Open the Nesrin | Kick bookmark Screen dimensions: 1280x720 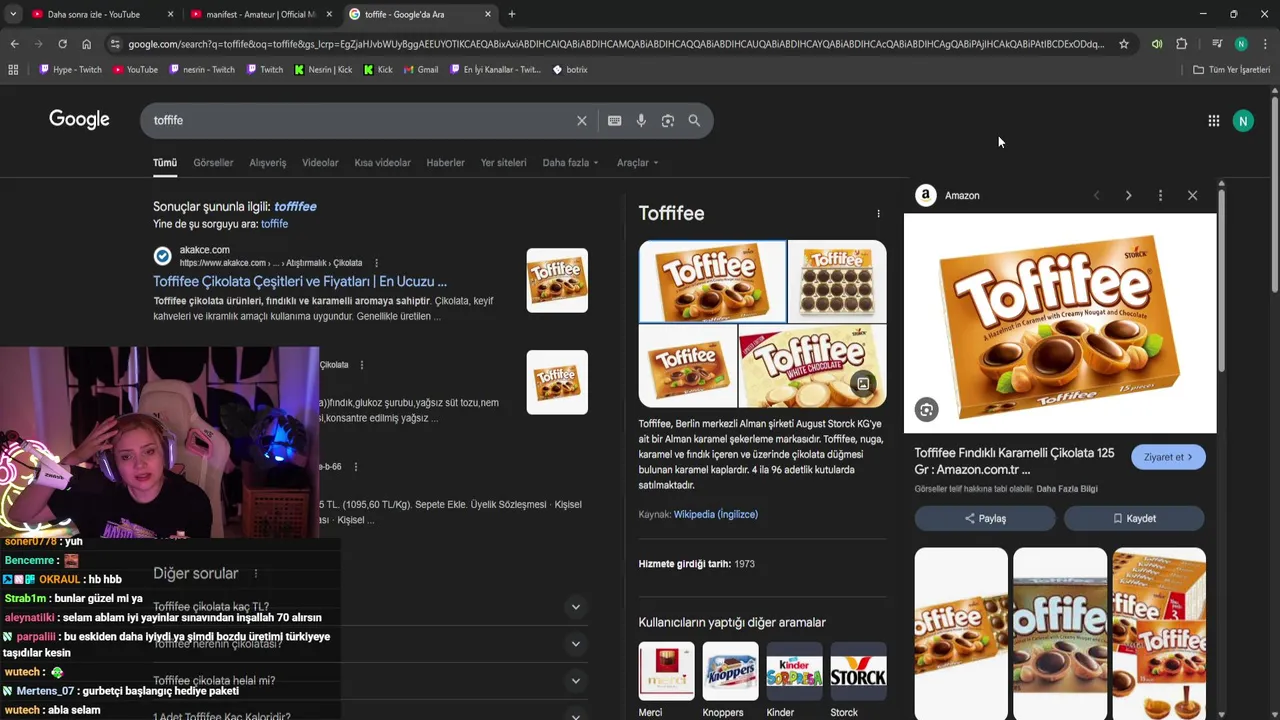click(x=323, y=70)
